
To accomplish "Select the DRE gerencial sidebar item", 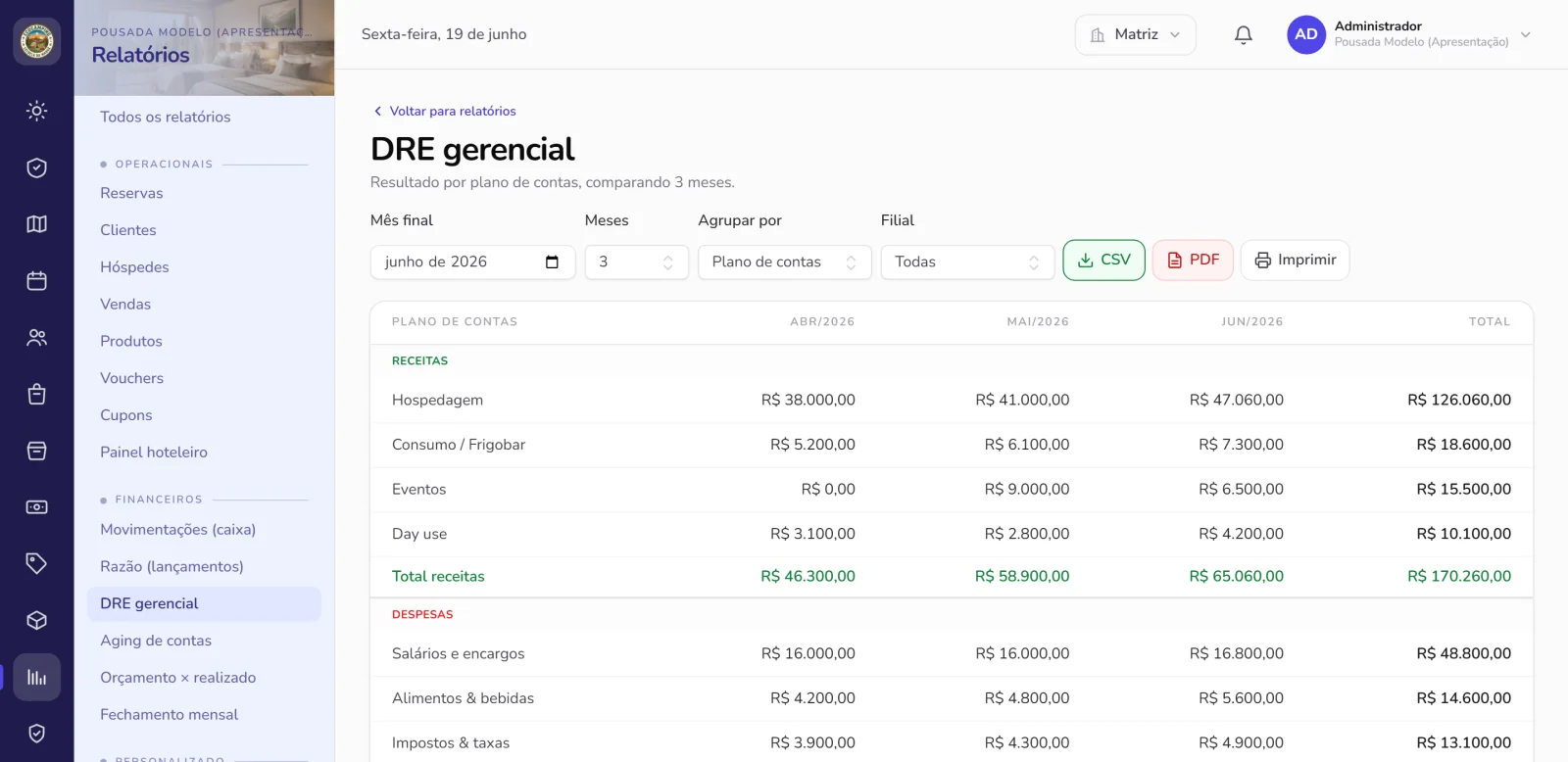I will tap(204, 604).
